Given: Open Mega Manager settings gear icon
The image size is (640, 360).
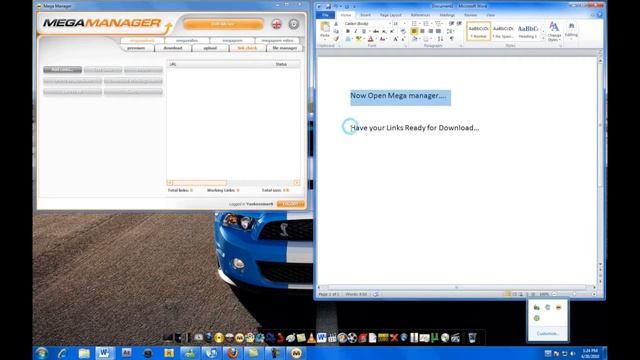Looking at the screenshot, I should [x=293, y=24].
